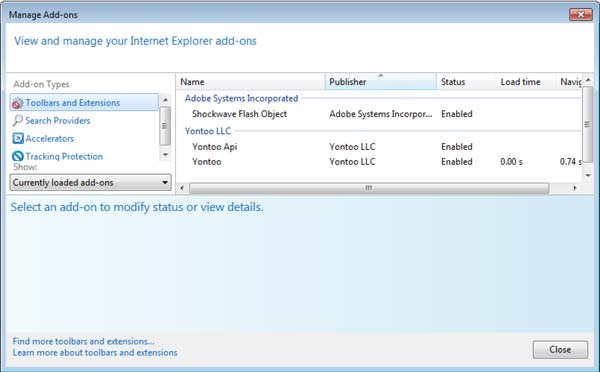Click the 0.00 s load time value
600x372 pixels.
(x=511, y=162)
